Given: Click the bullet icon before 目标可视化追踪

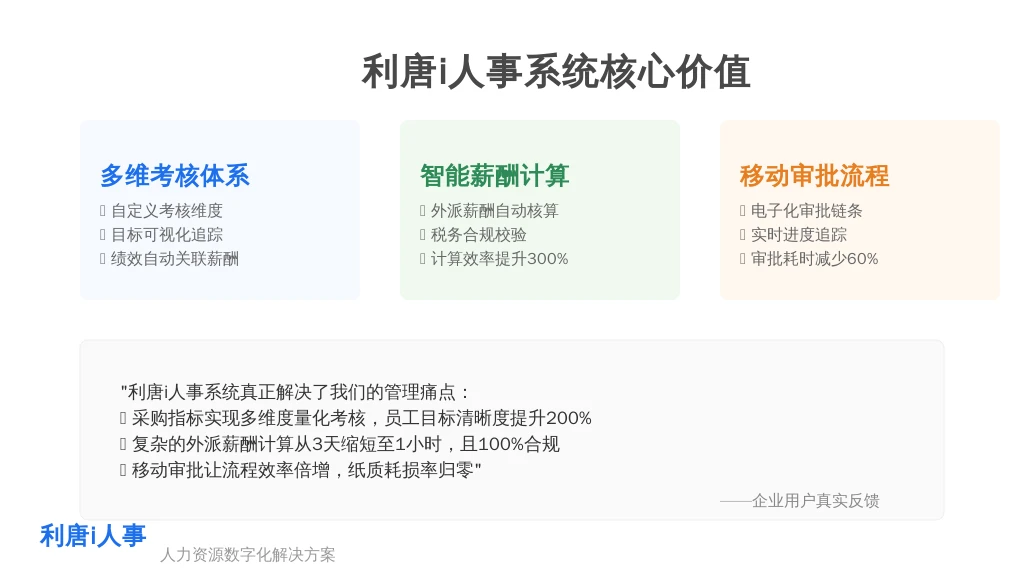Looking at the screenshot, I should 103,234.
